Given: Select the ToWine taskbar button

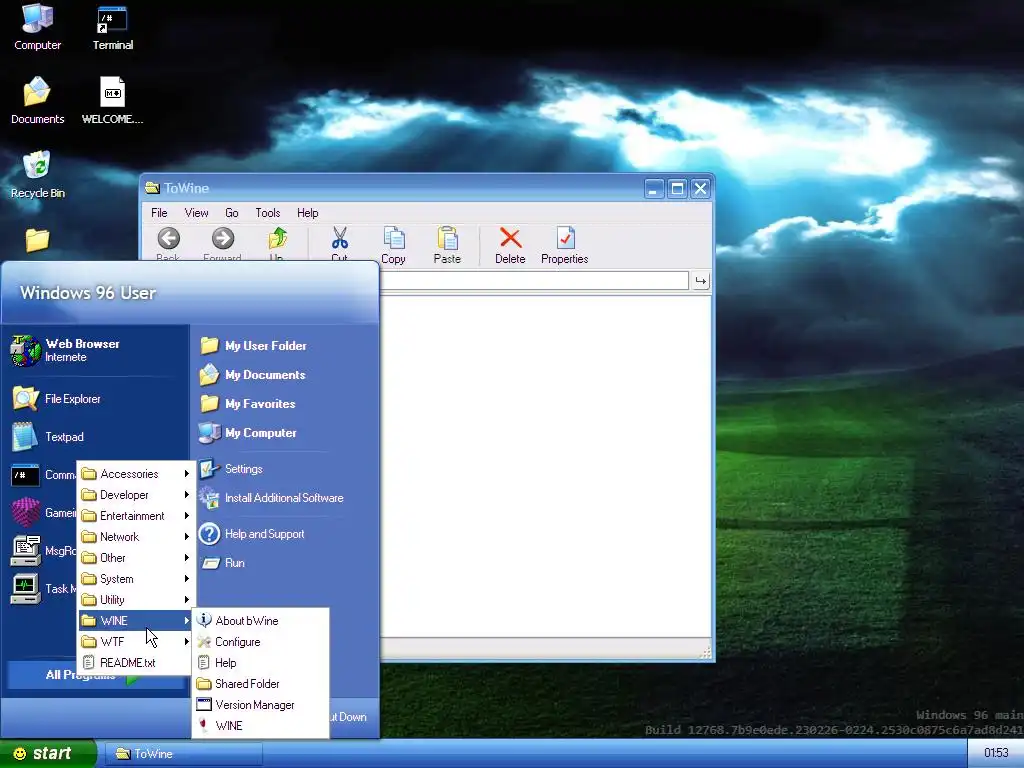Looking at the screenshot, I should coord(184,754).
